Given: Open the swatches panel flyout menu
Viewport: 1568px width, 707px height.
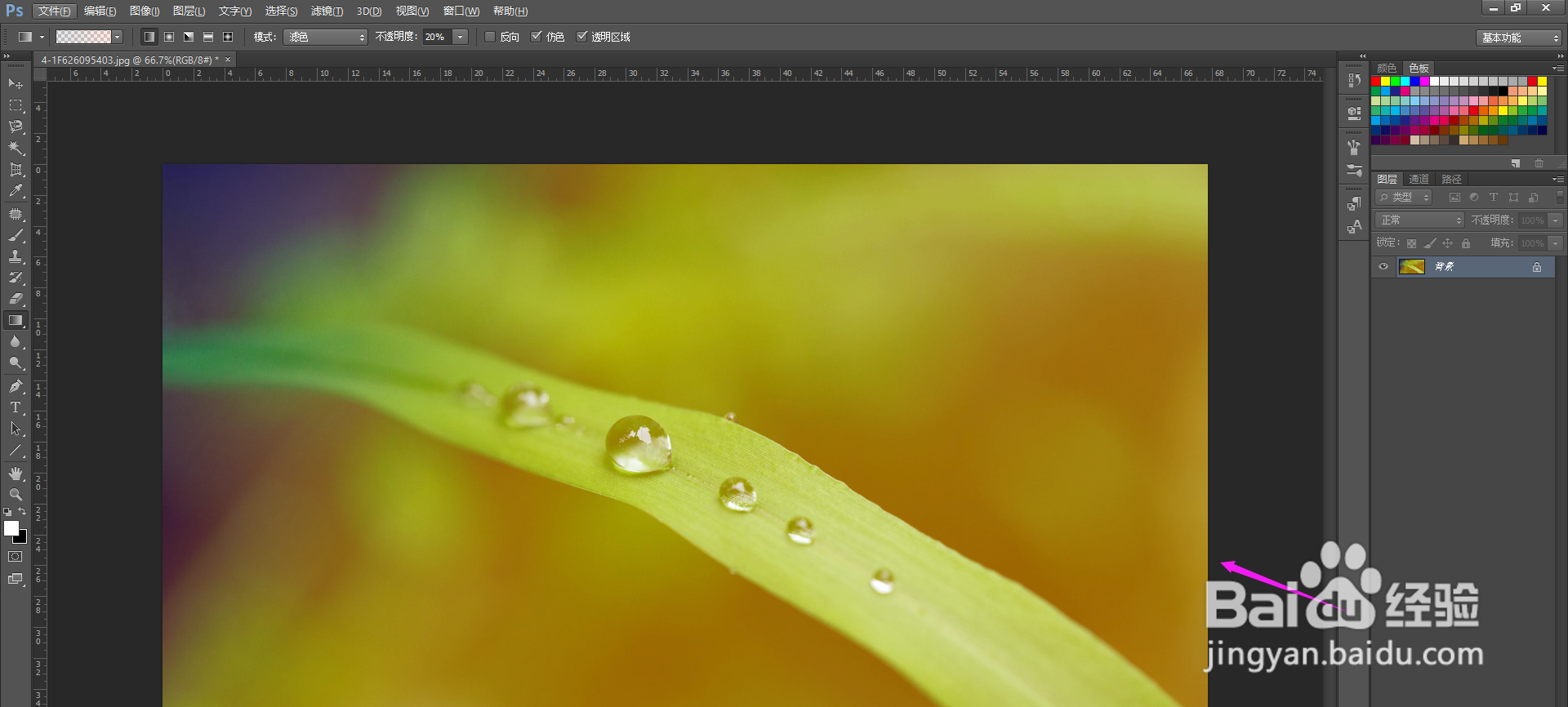Looking at the screenshot, I should click(1558, 68).
